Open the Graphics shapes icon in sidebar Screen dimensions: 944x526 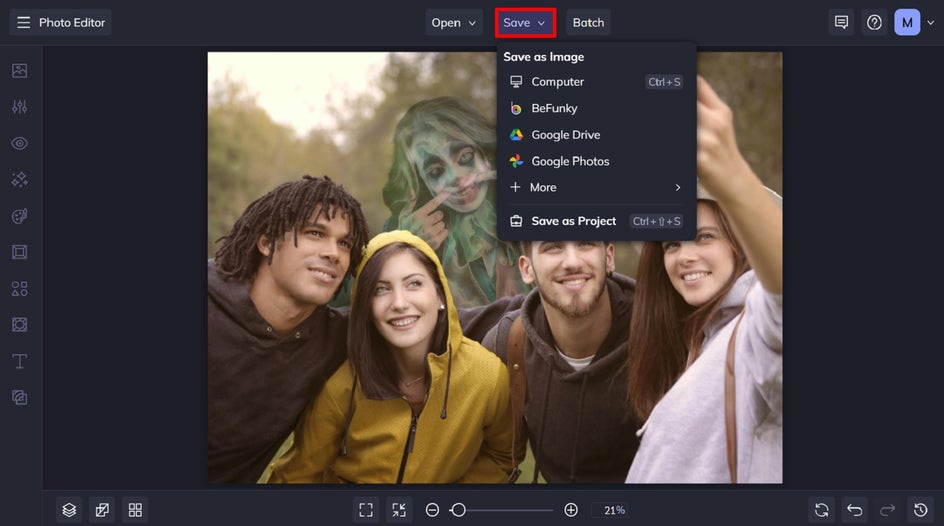pos(19,289)
